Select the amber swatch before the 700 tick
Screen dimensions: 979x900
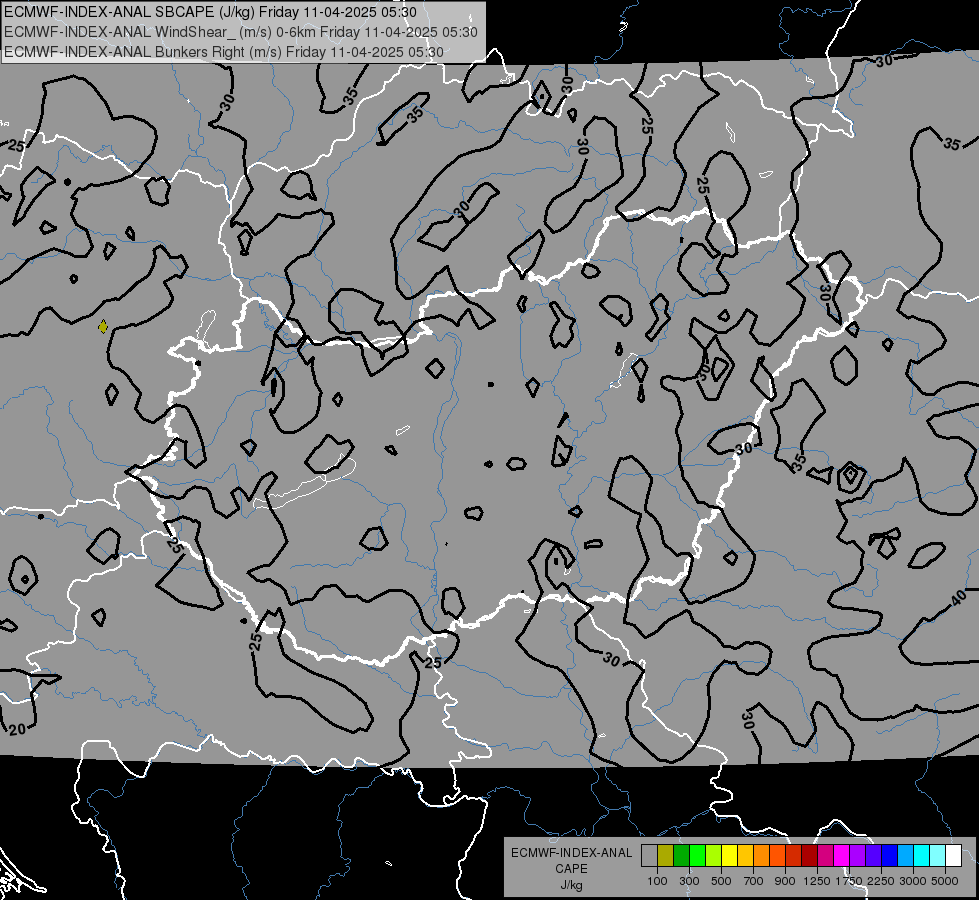coord(745,855)
